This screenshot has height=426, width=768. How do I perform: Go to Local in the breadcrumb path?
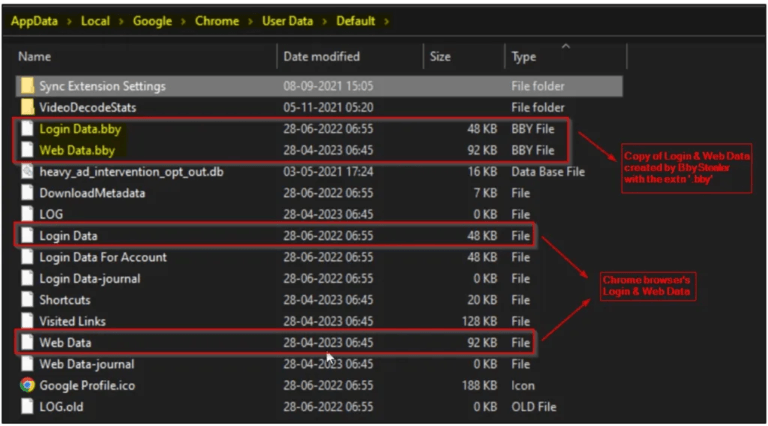coord(95,21)
